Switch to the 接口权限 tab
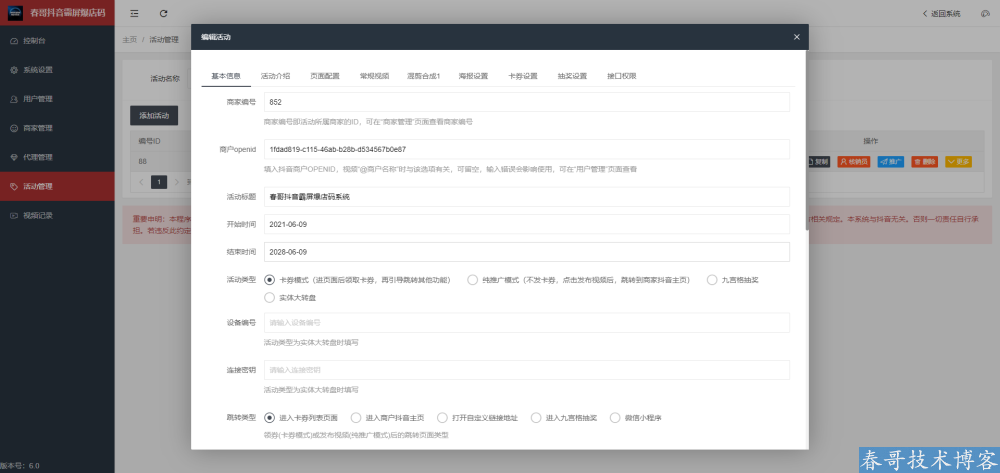Image resolution: width=1000 pixels, height=473 pixels. 622,76
